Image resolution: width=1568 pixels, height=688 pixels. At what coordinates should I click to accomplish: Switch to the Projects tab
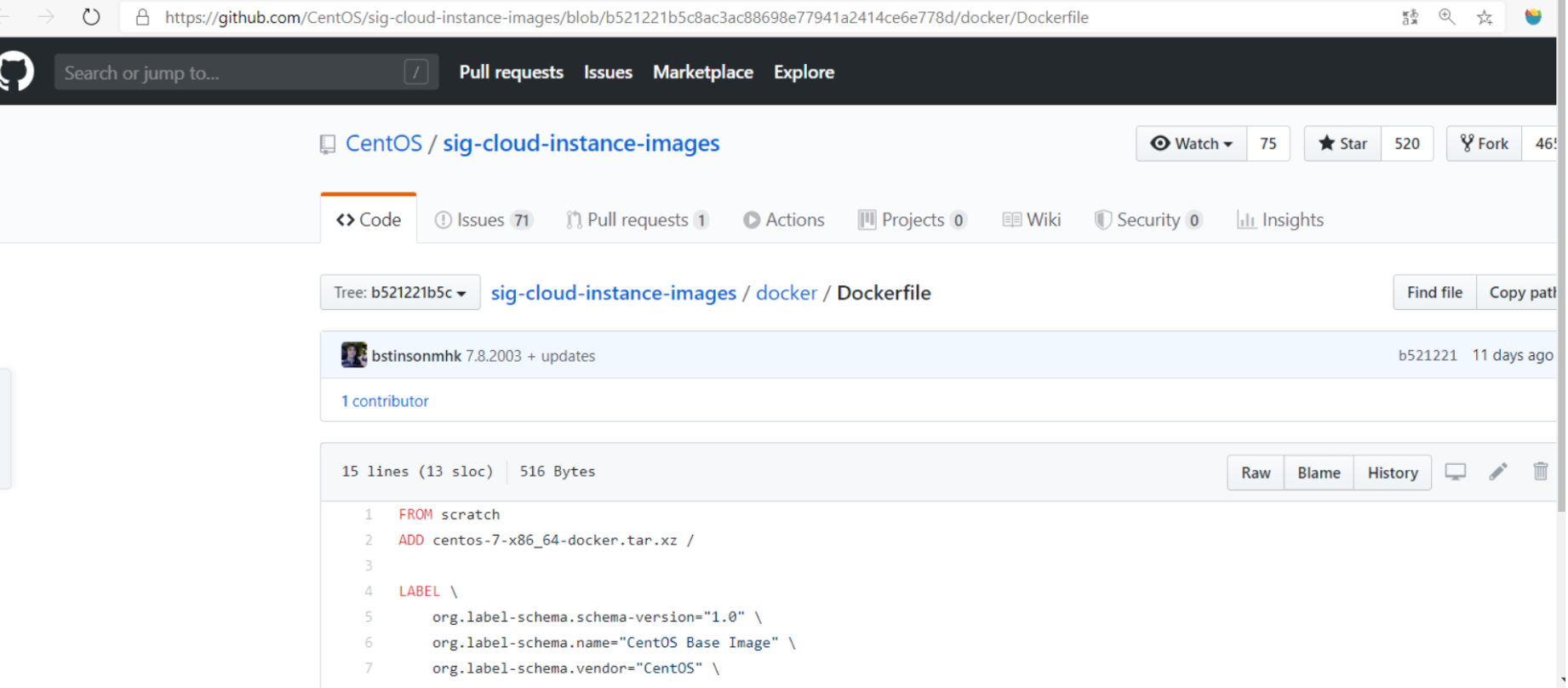tap(913, 220)
